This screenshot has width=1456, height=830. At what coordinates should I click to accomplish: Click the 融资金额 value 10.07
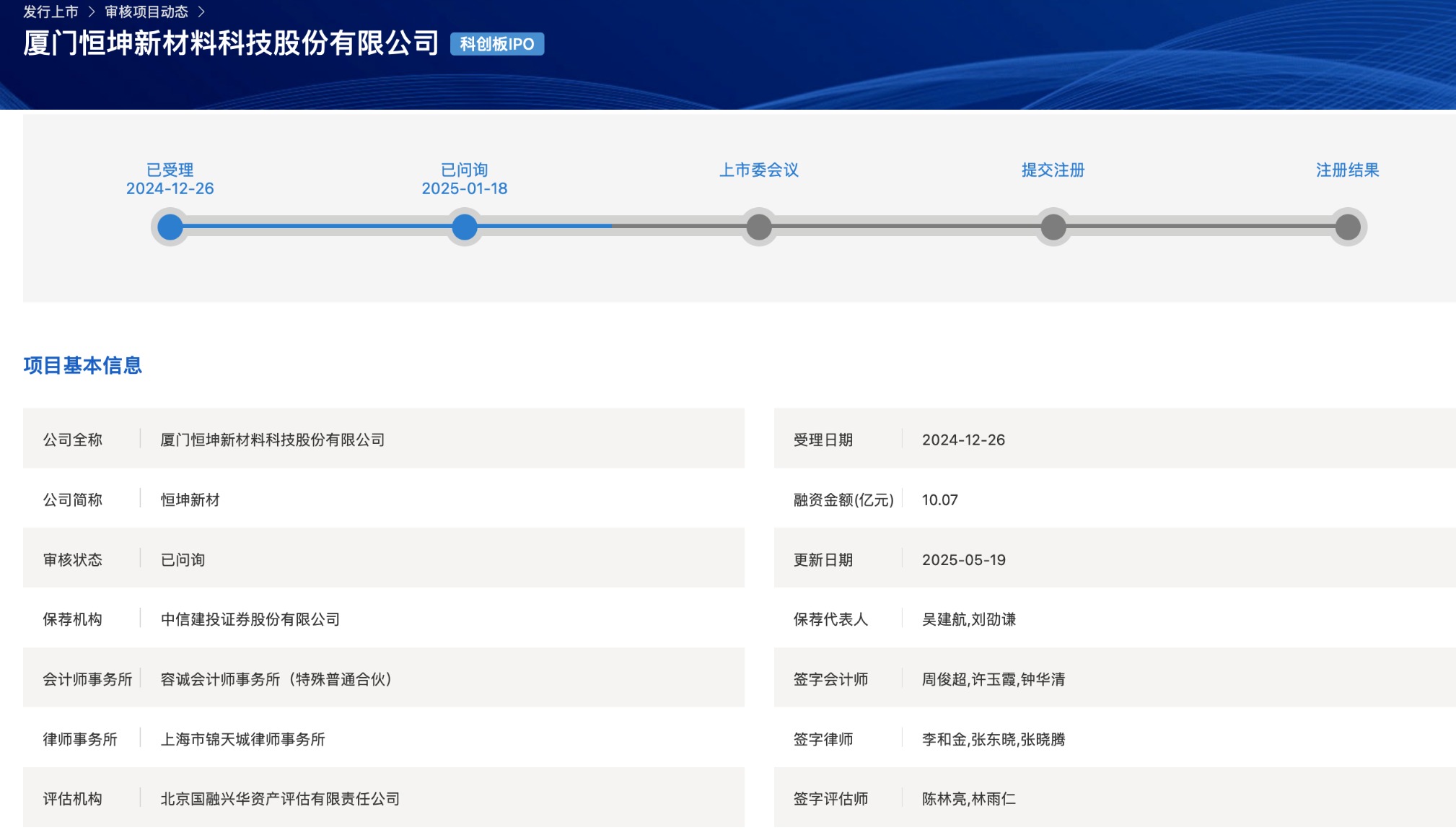[939, 499]
